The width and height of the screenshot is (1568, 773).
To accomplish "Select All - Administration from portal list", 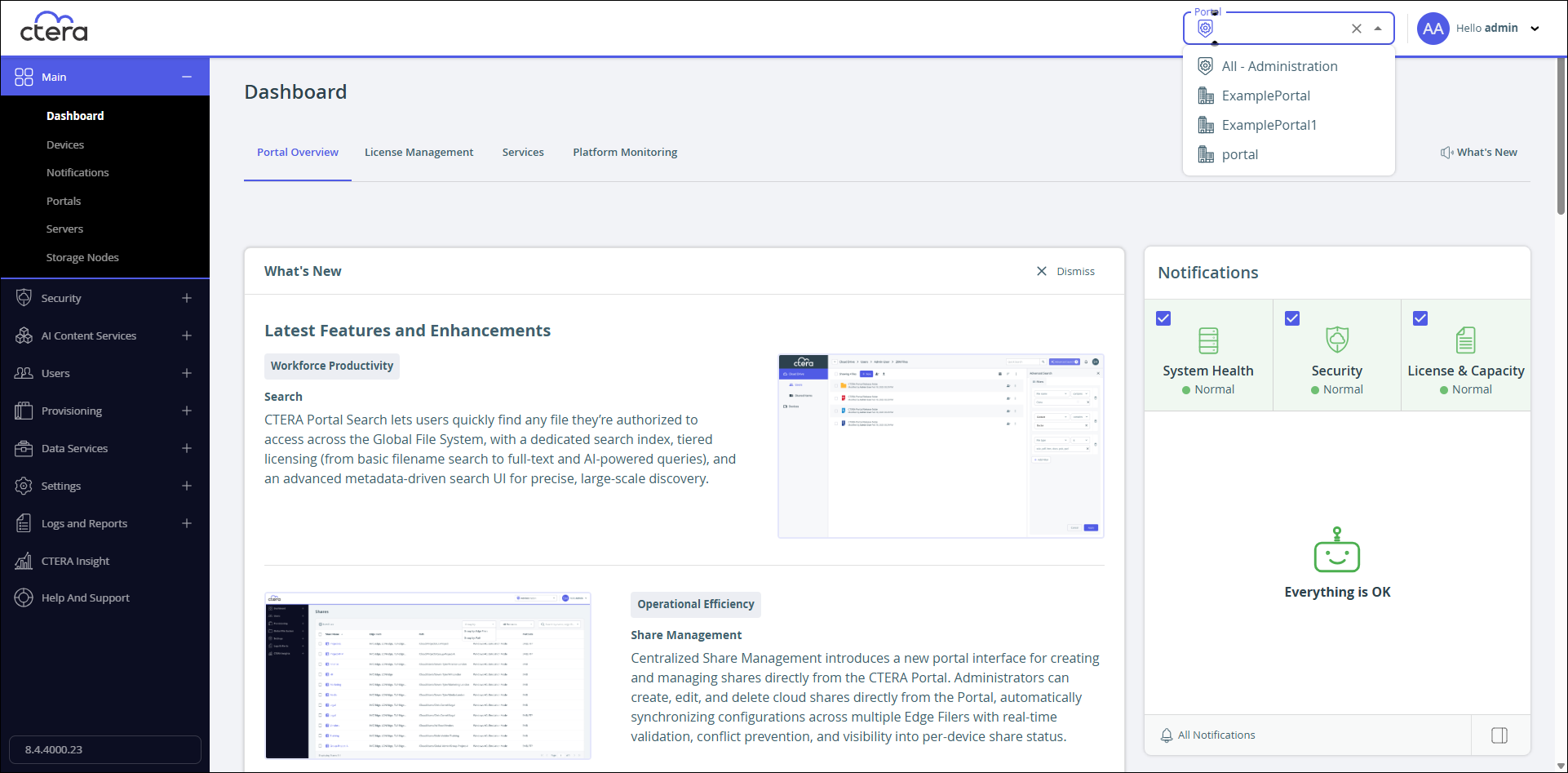I will point(1289,66).
